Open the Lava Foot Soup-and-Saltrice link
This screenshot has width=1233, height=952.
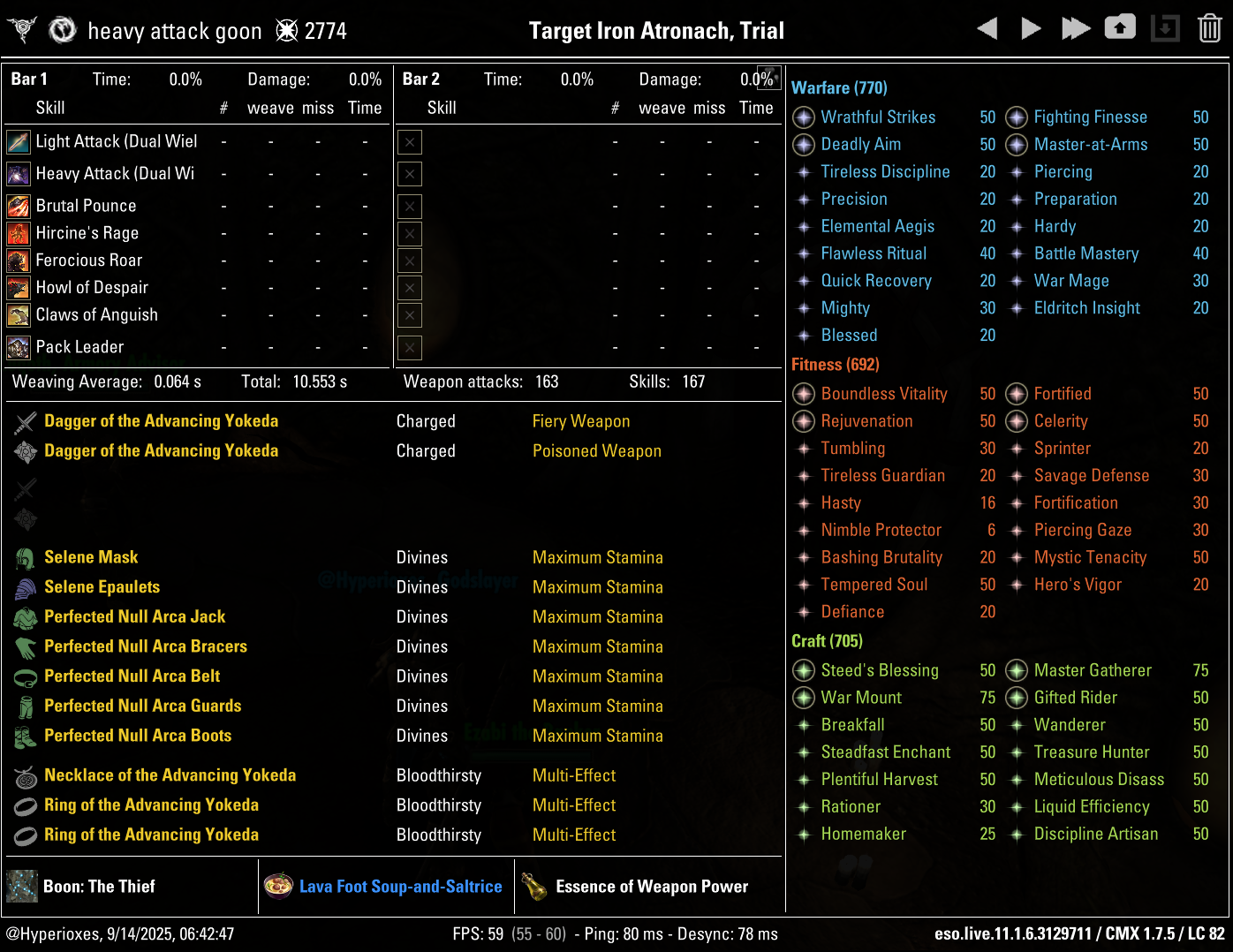tap(400, 886)
